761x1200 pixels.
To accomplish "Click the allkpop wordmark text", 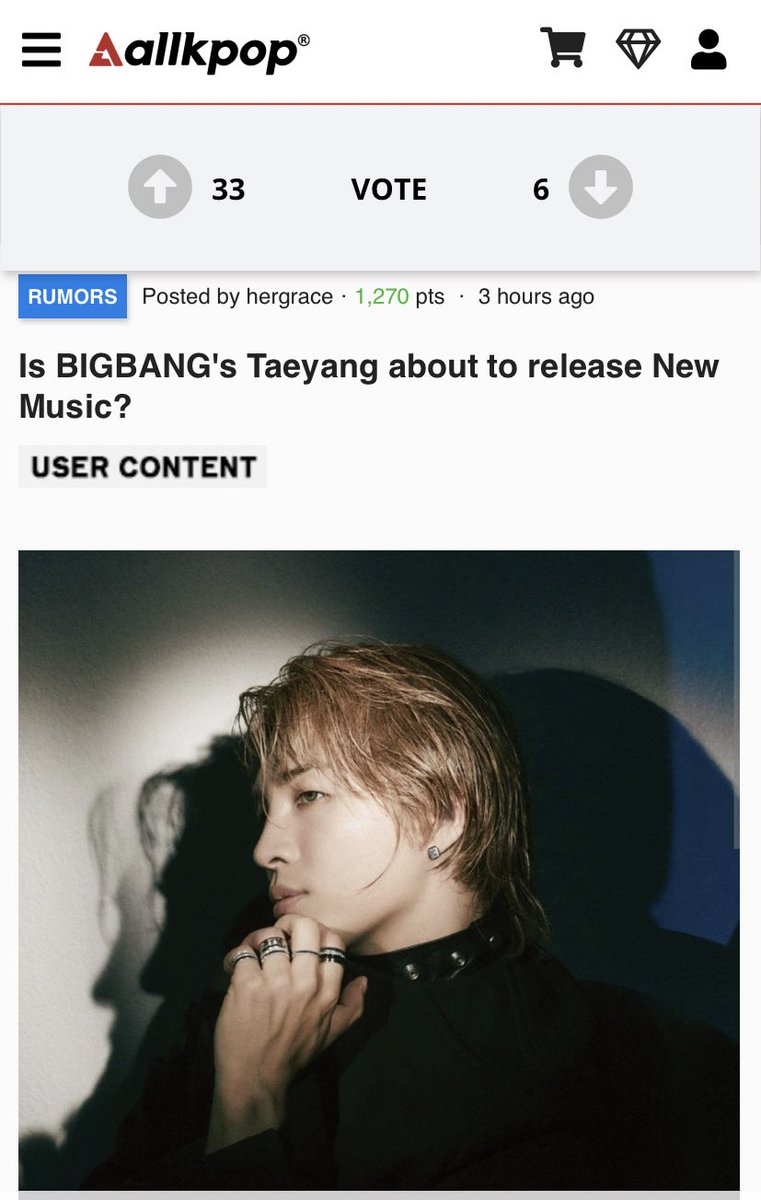I will (x=211, y=52).
